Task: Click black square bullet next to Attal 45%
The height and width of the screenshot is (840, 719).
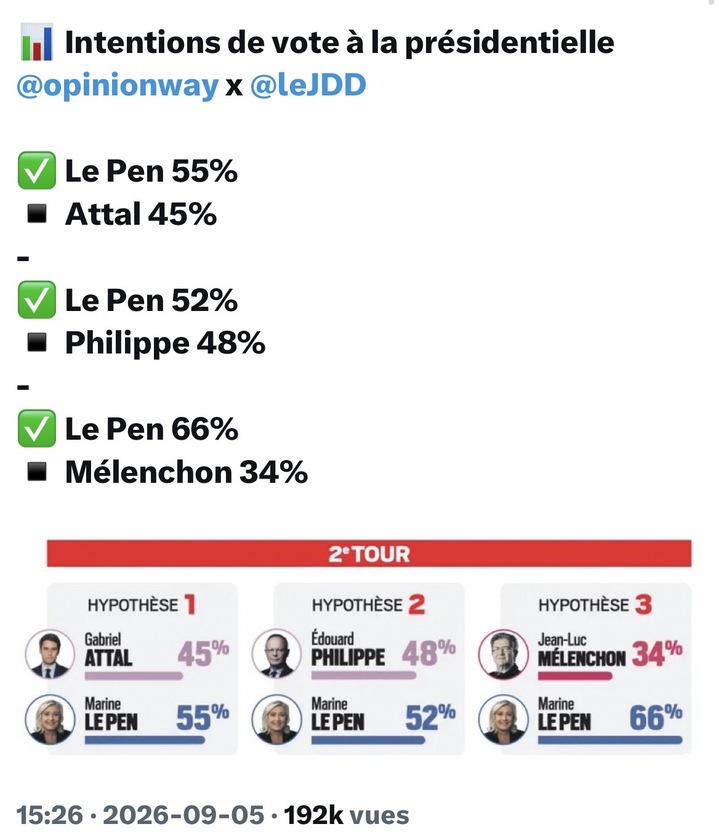Action: pyautogui.click(x=37, y=214)
